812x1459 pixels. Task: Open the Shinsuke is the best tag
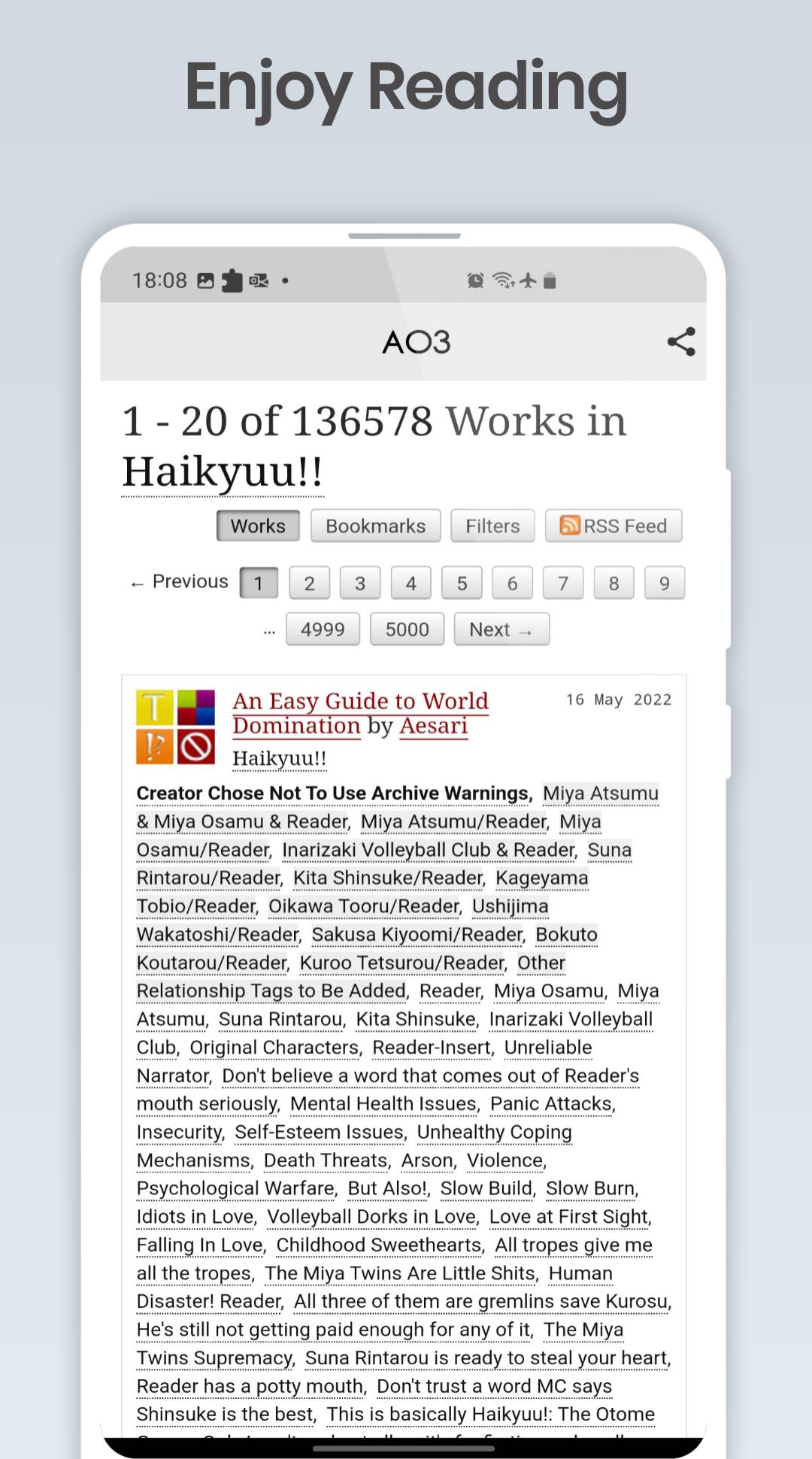pos(225,1415)
